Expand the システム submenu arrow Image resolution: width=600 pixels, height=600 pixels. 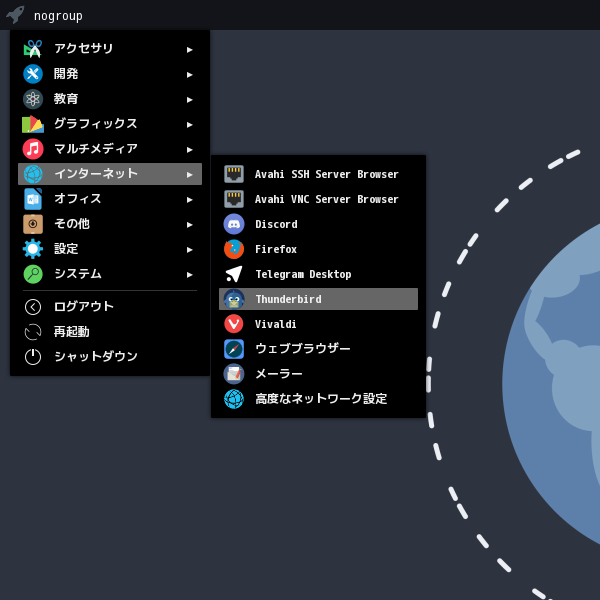tap(189, 274)
